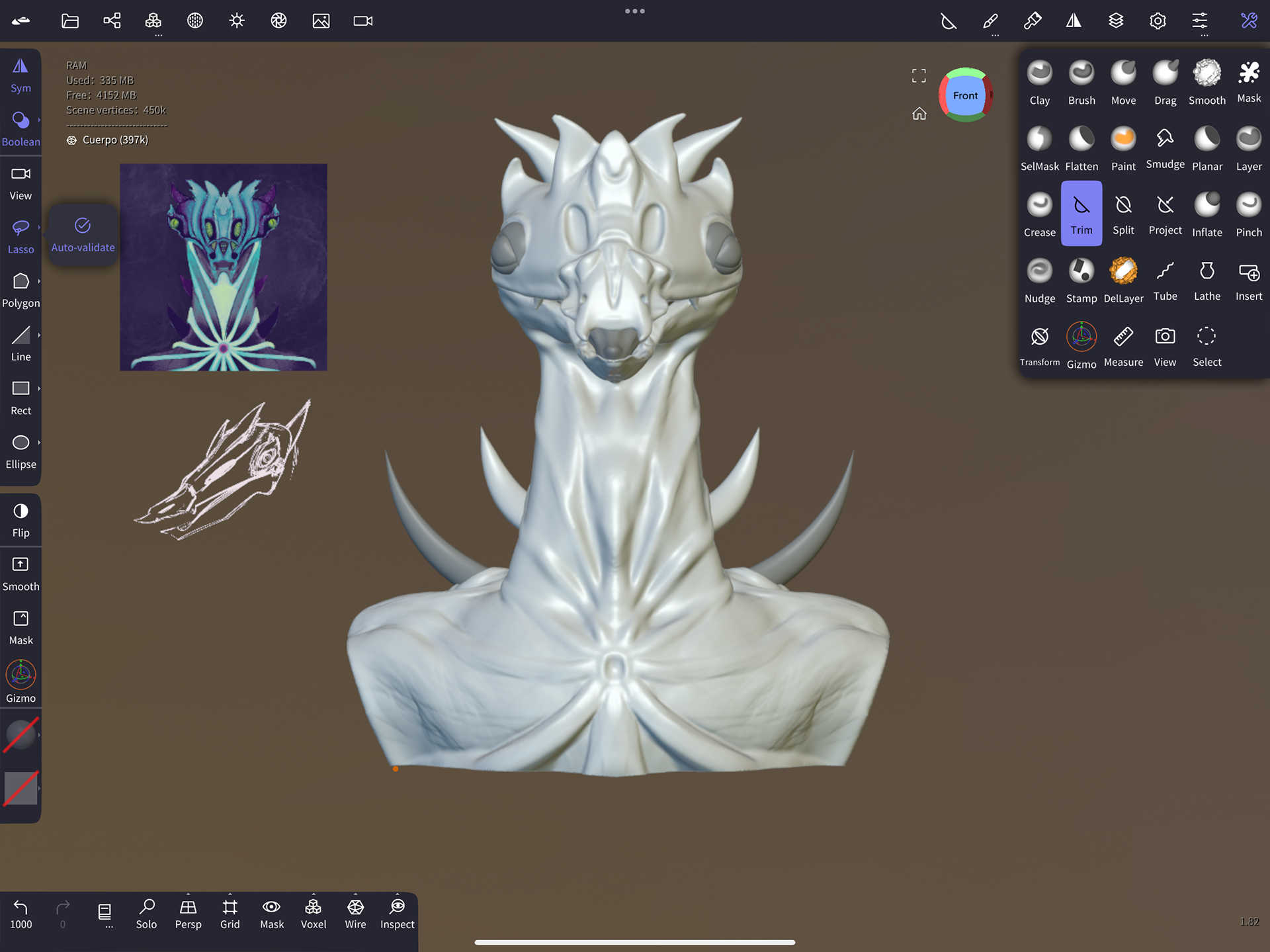
Task: Toggle Mask visibility in bottom bar
Action: click(x=272, y=914)
